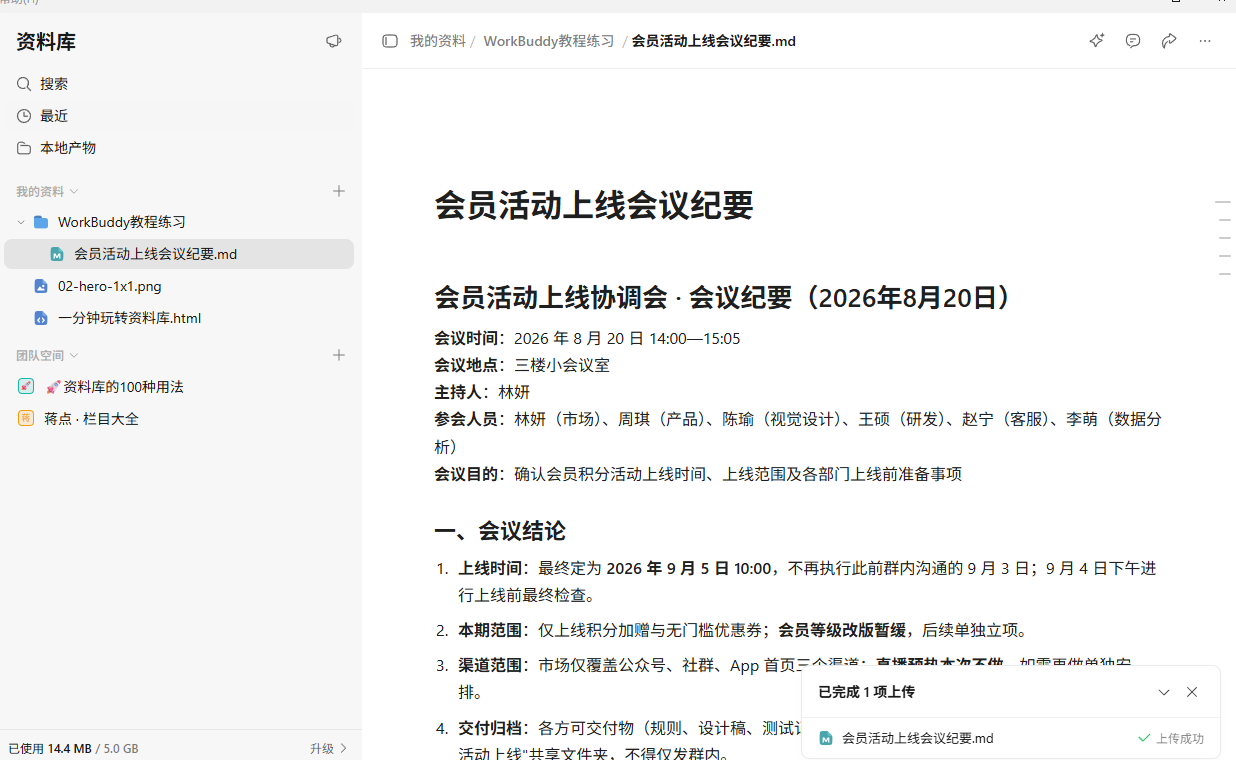Click the 已完成 1 项上传 panel title
The height and width of the screenshot is (760, 1236).
(866, 692)
